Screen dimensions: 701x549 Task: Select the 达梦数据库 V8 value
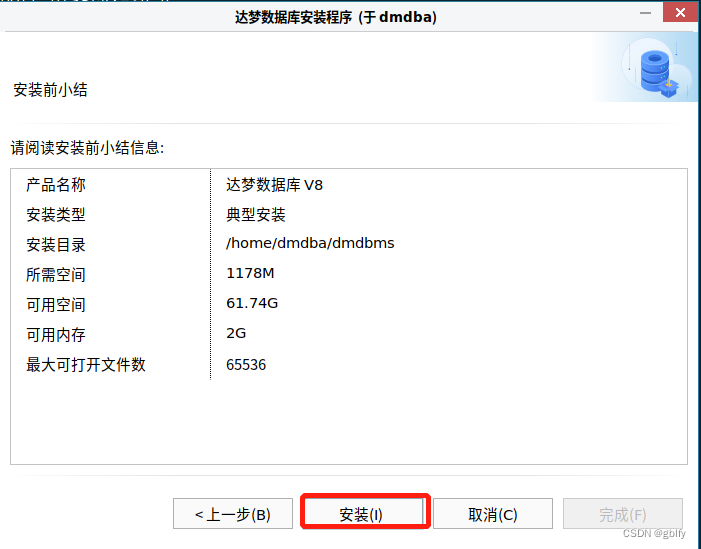click(274, 185)
